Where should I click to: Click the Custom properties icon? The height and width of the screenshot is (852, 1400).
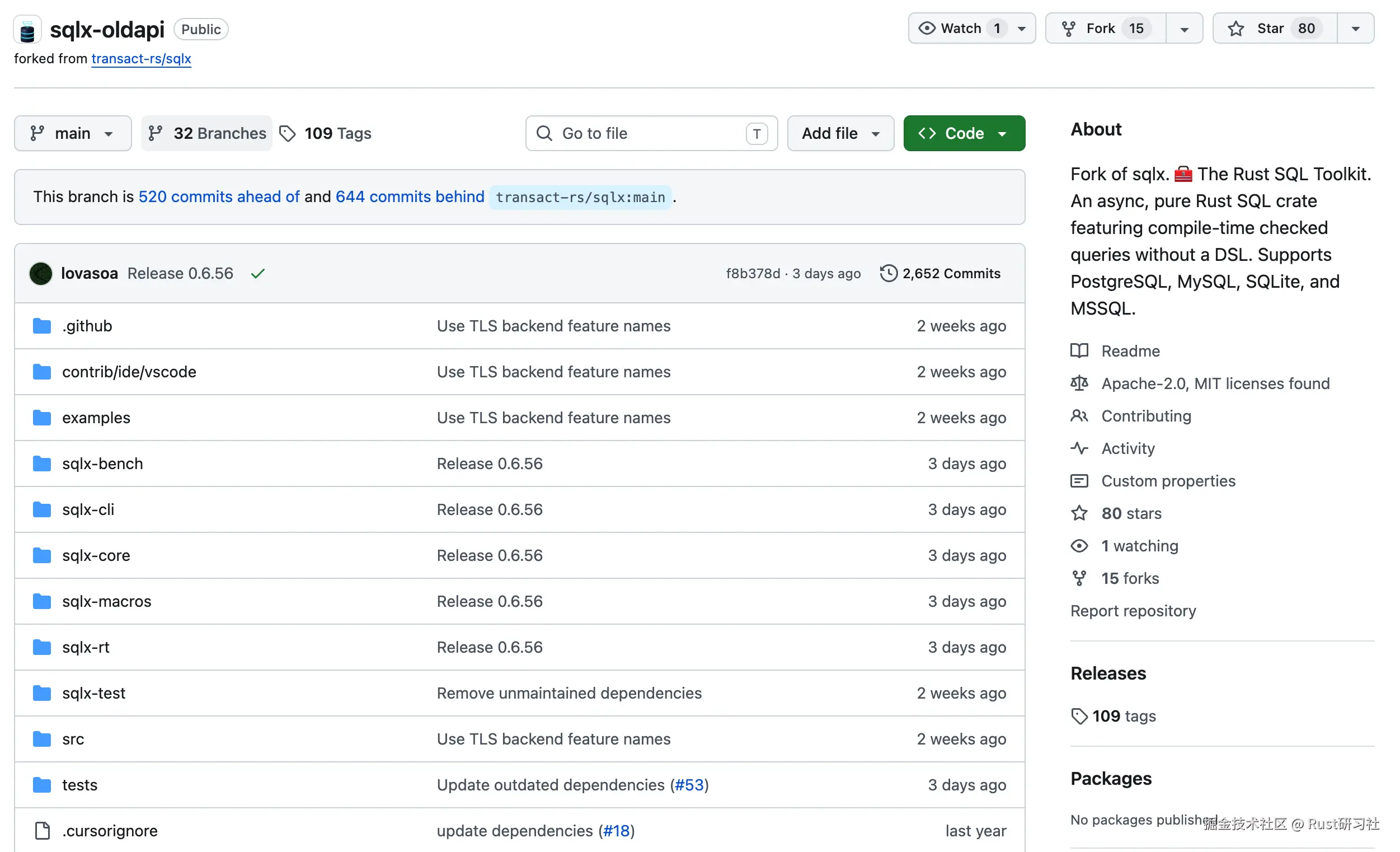click(1080, 481)
